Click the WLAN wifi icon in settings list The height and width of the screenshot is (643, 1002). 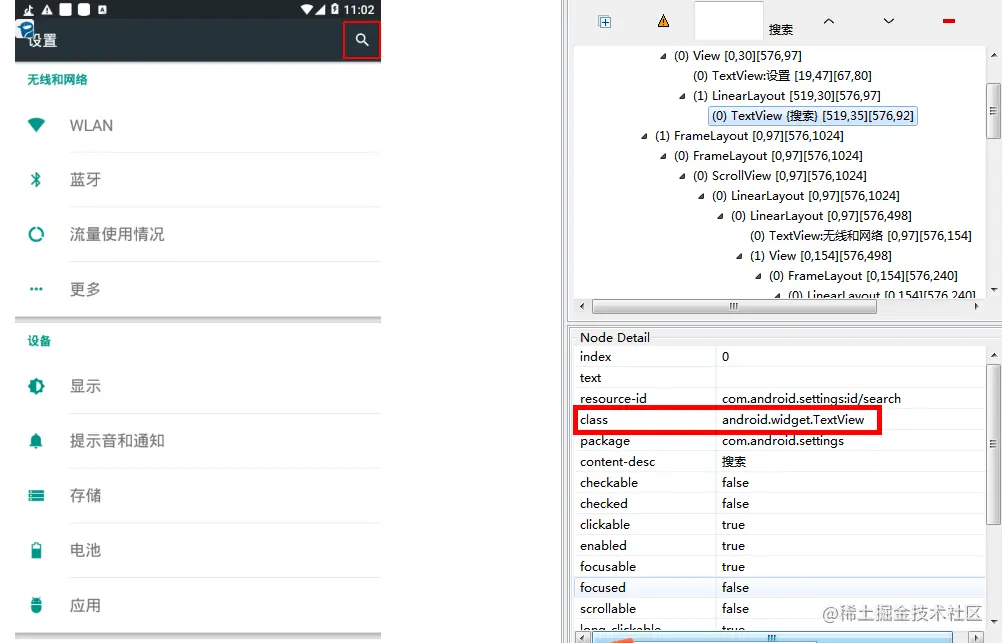point(36,125)
